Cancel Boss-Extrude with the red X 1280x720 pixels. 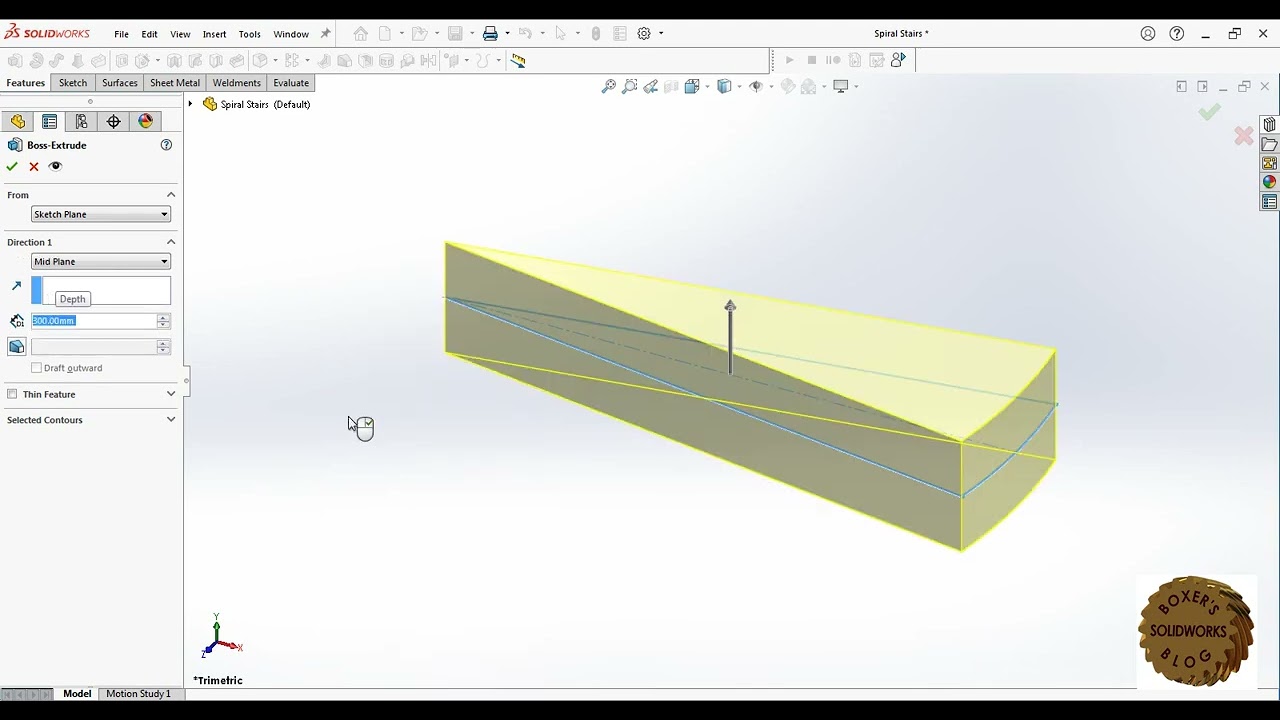34,166
